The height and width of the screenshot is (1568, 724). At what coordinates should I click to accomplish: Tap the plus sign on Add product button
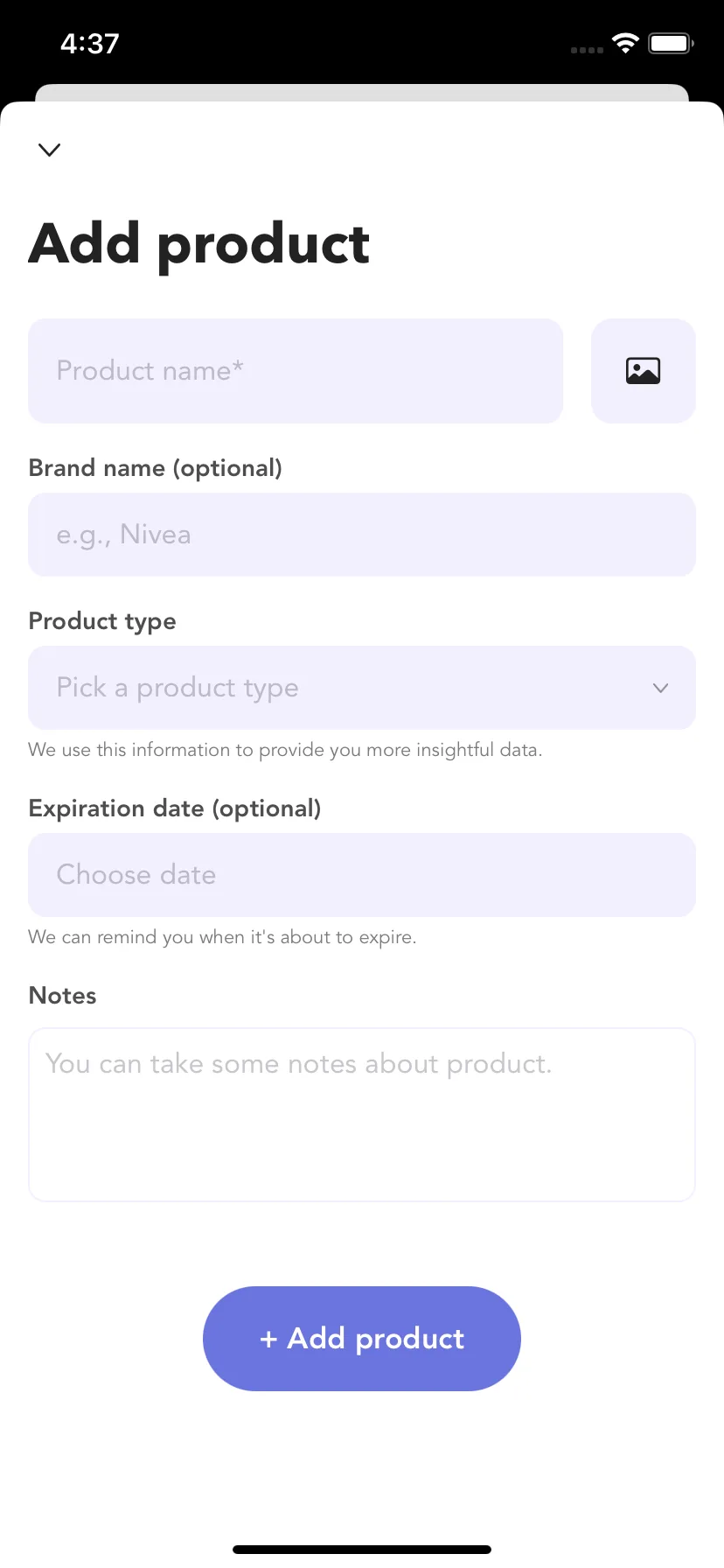pyautogui.click(x=268, y=1340)
